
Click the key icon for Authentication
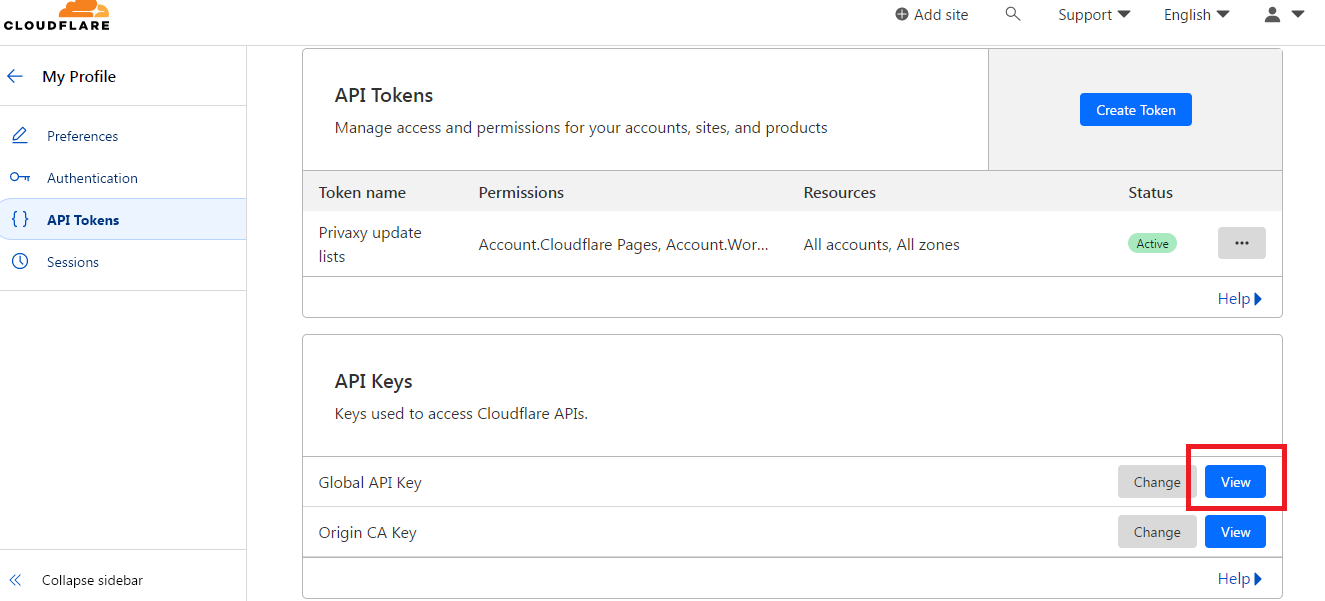20,177
